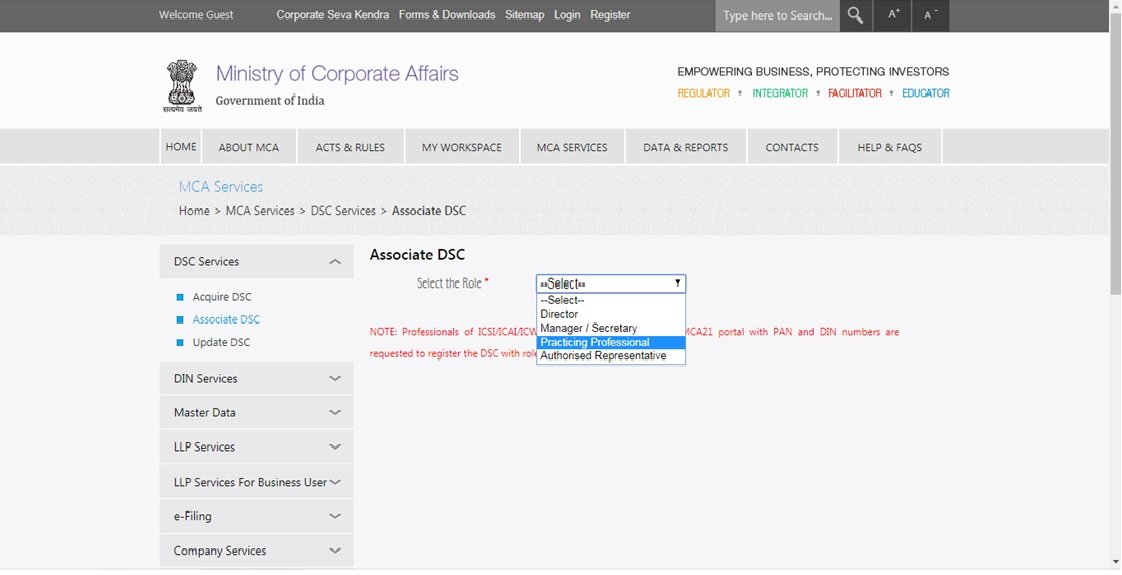This screenshot has width=1122, height=575.
Task: Open Corporate Seva Kendra link
Action: [333, 14]
